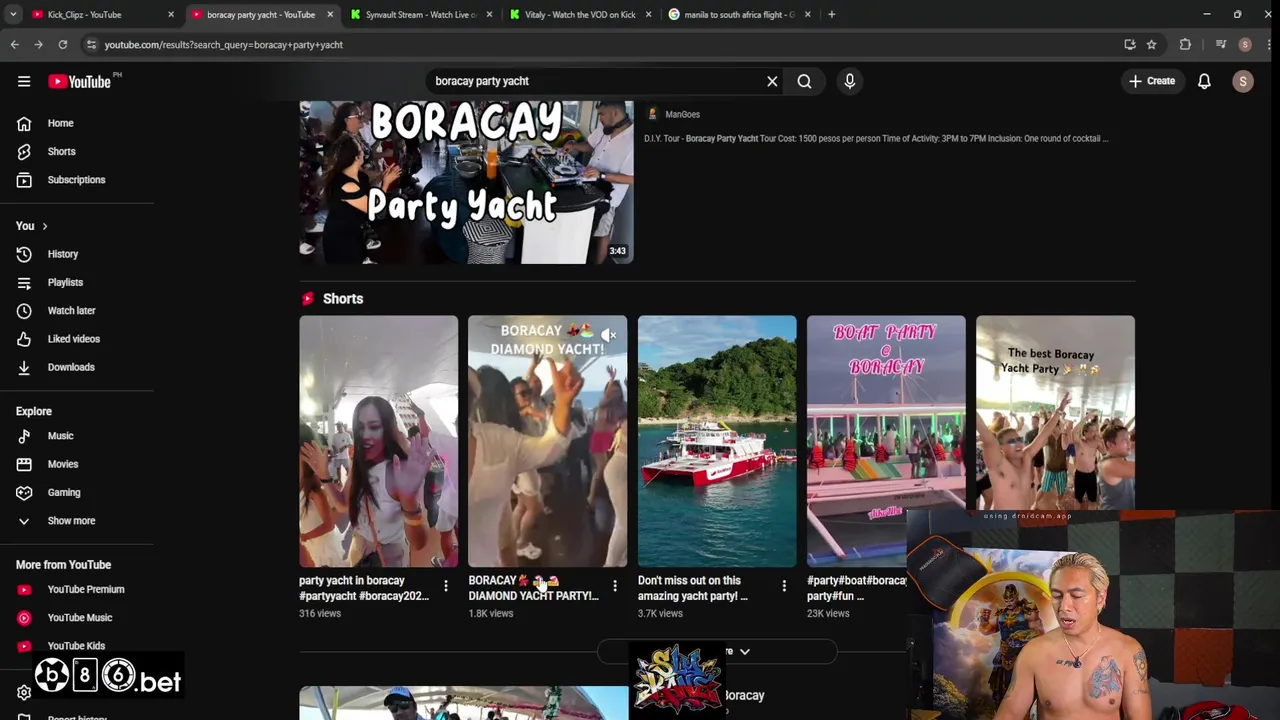Click the browser address bar URL

[x=223, y=45]
